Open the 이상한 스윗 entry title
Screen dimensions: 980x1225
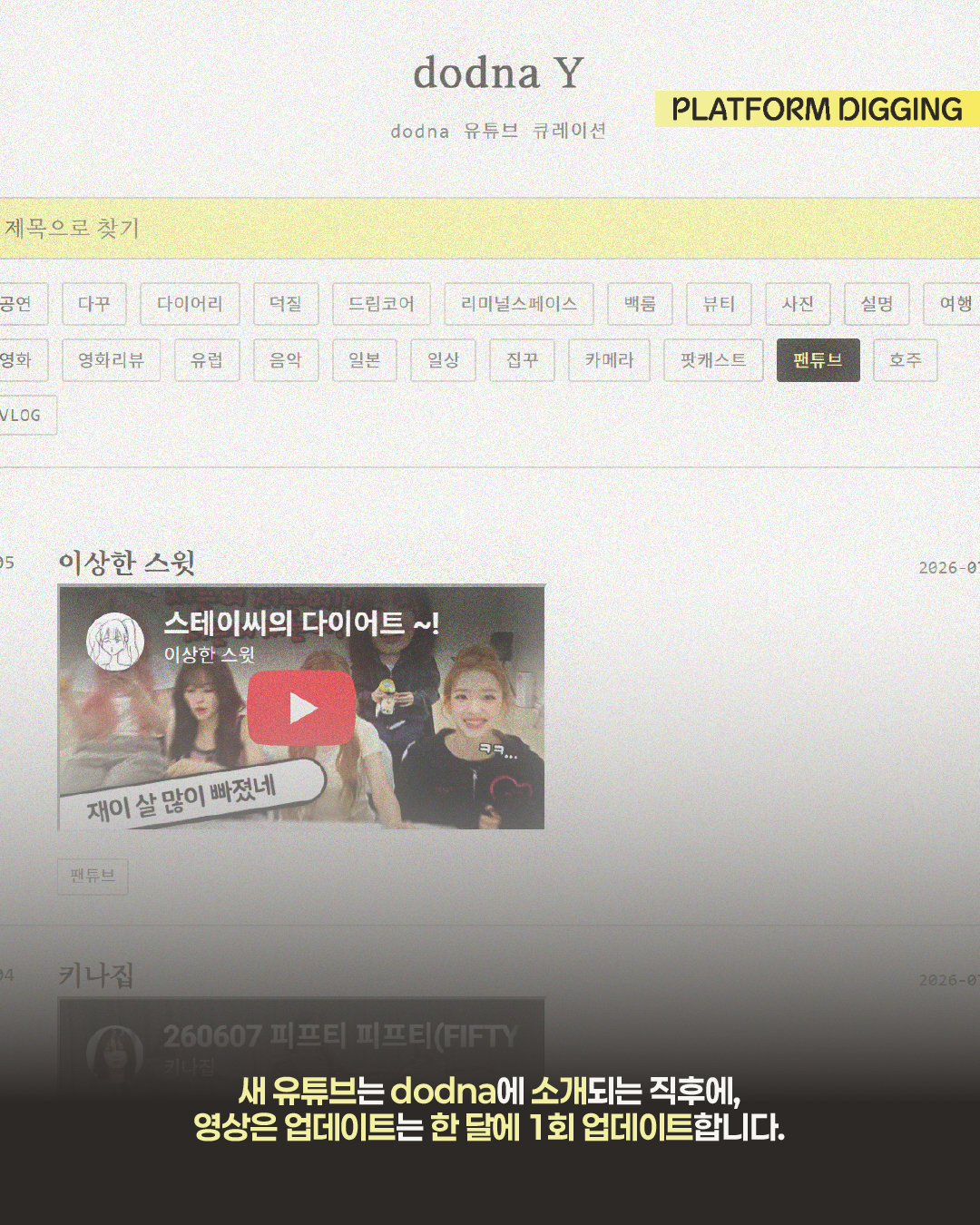pyautogui.click(x=127, y=563)
